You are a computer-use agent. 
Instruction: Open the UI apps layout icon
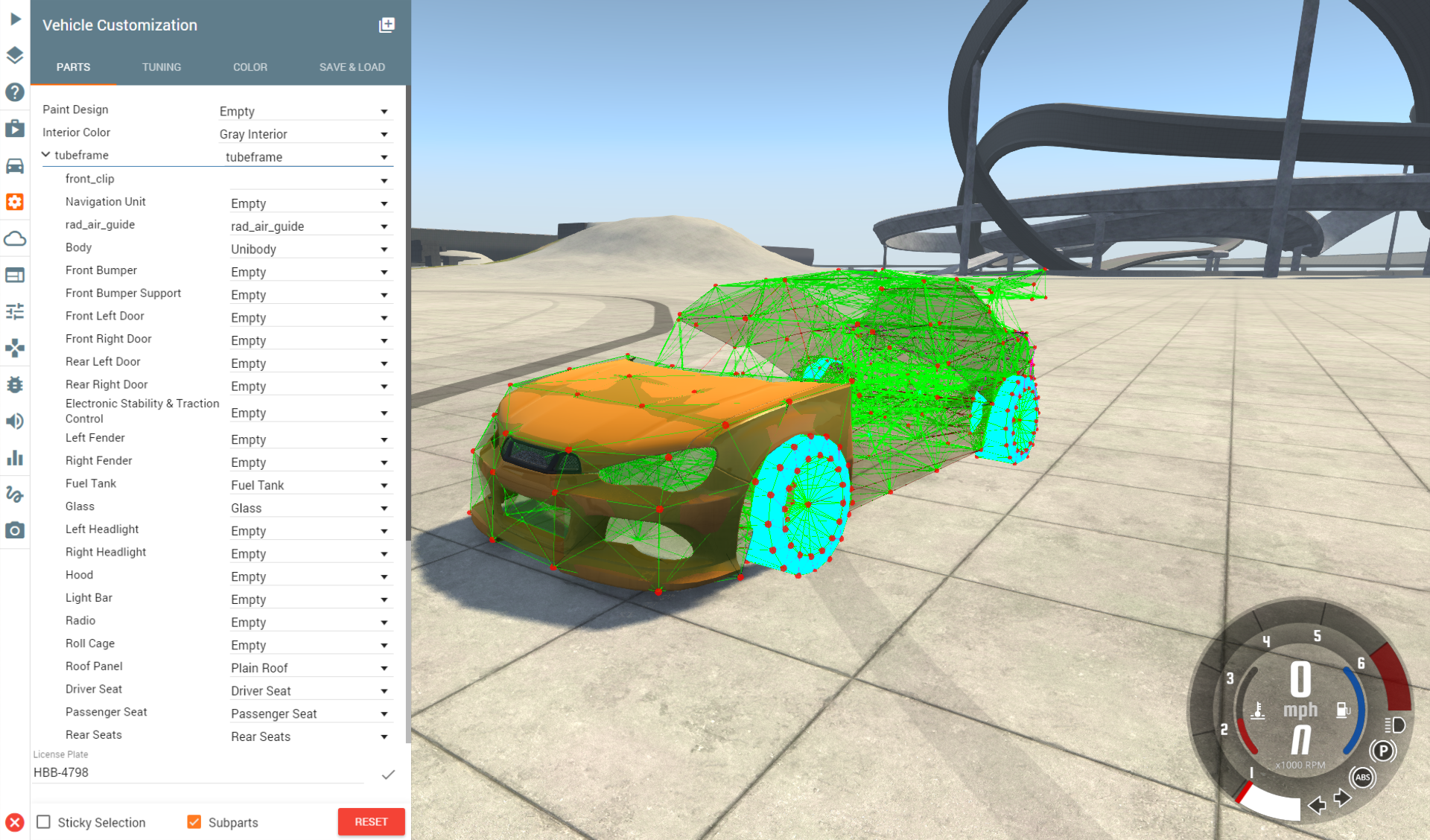[x=15, y=275]
